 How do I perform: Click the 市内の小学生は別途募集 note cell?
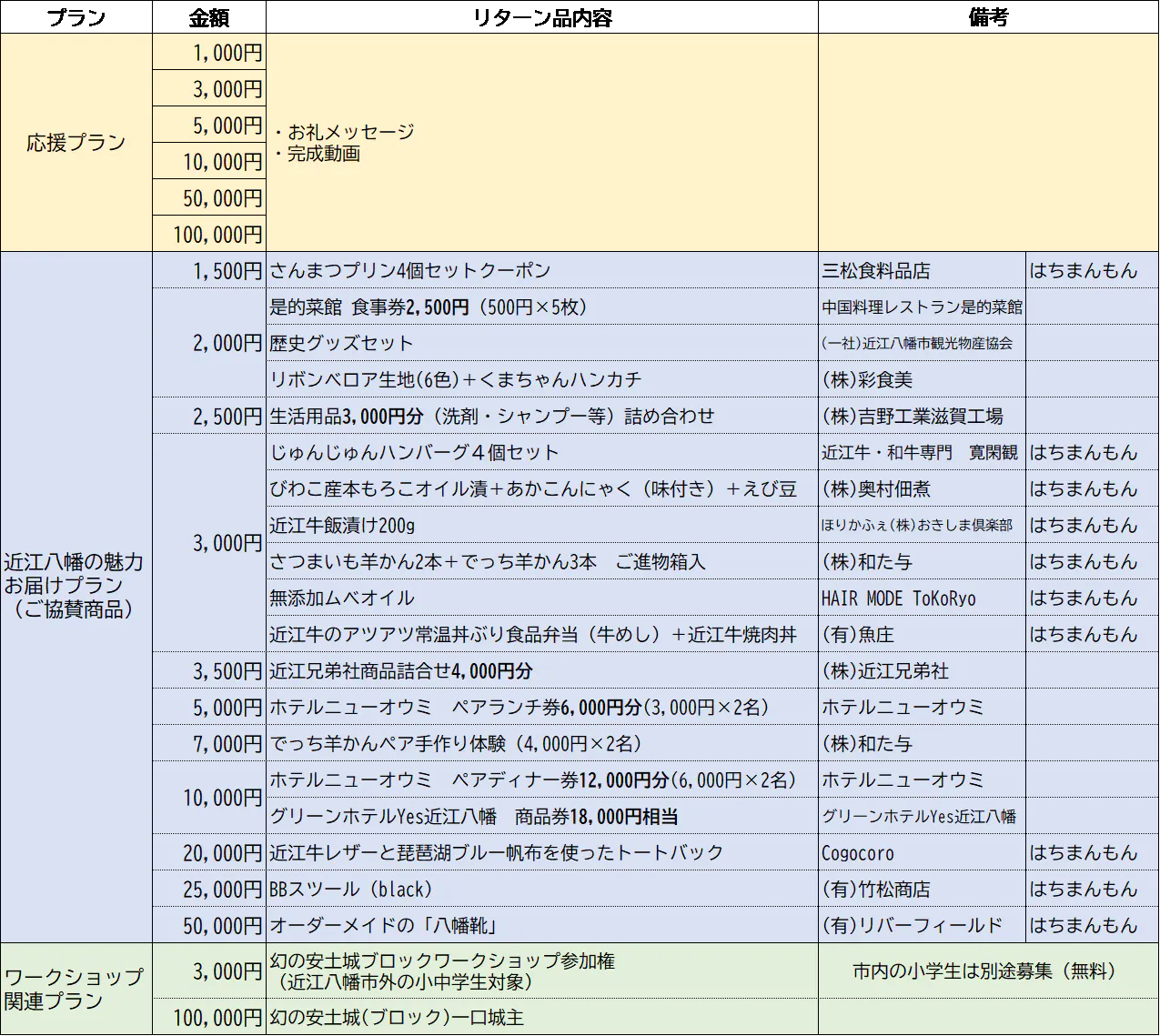[x=988, y=971]
